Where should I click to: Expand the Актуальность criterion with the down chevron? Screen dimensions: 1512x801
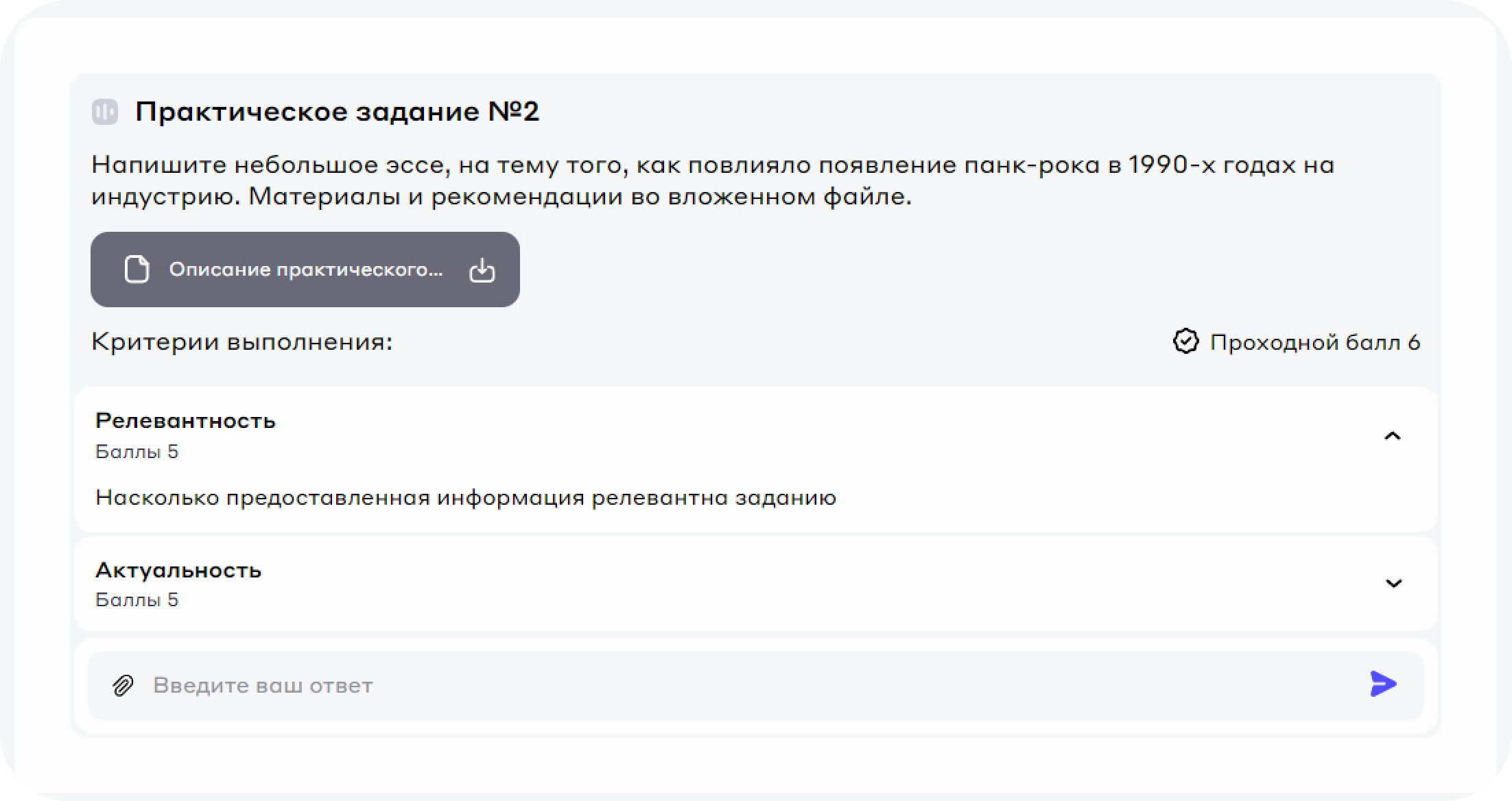click(x=1393, y=584)
